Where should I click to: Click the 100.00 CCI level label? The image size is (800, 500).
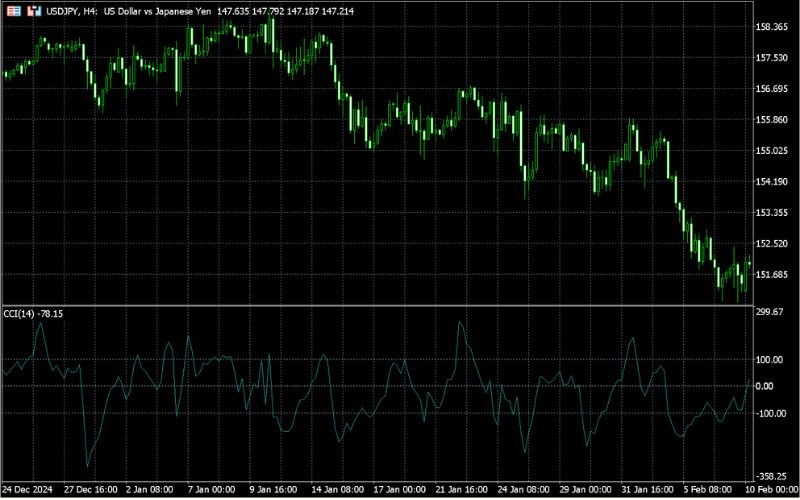click(x=771, y=359)
